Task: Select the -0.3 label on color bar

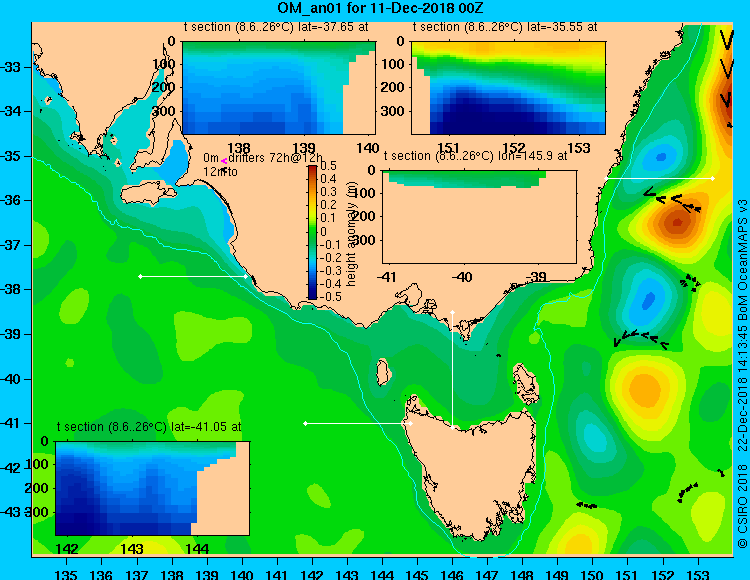Action: (x=331, y=271)
